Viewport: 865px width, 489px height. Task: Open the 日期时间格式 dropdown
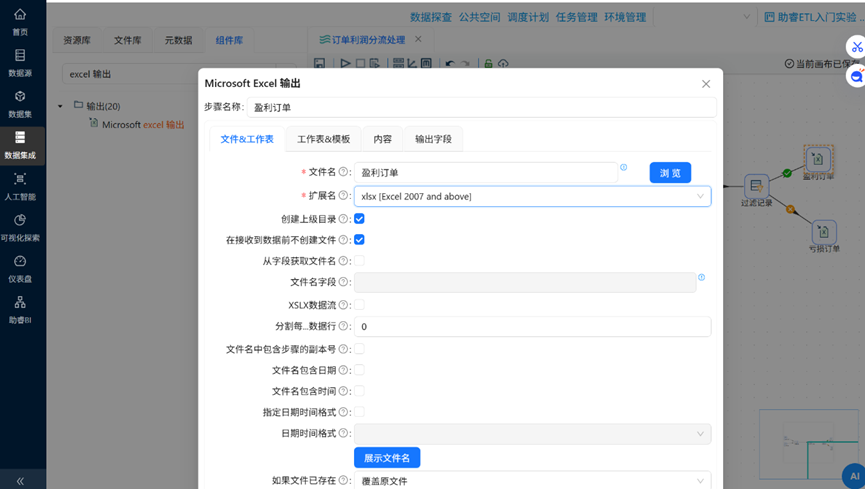pyautogui.click(x=532, y=434)
